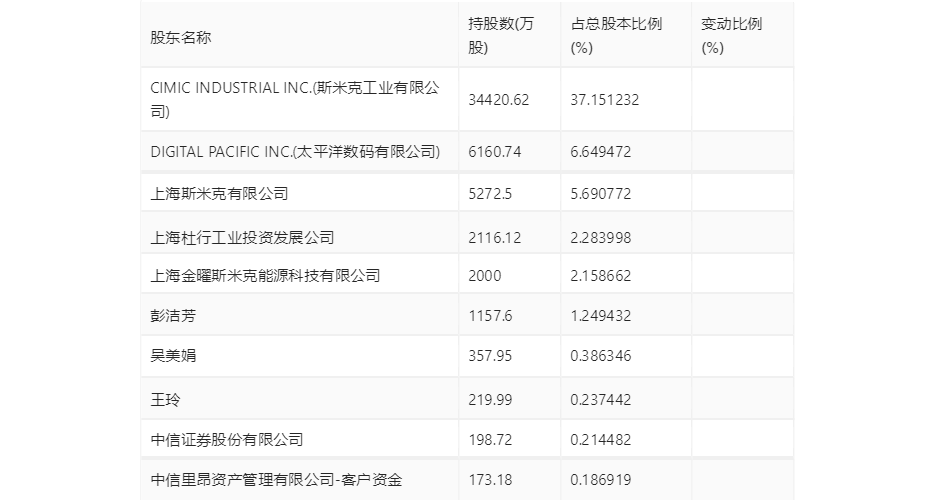Click the 占总股本比例(%) column header
Viewport: 935px width, 500px height.
(616, 36)
